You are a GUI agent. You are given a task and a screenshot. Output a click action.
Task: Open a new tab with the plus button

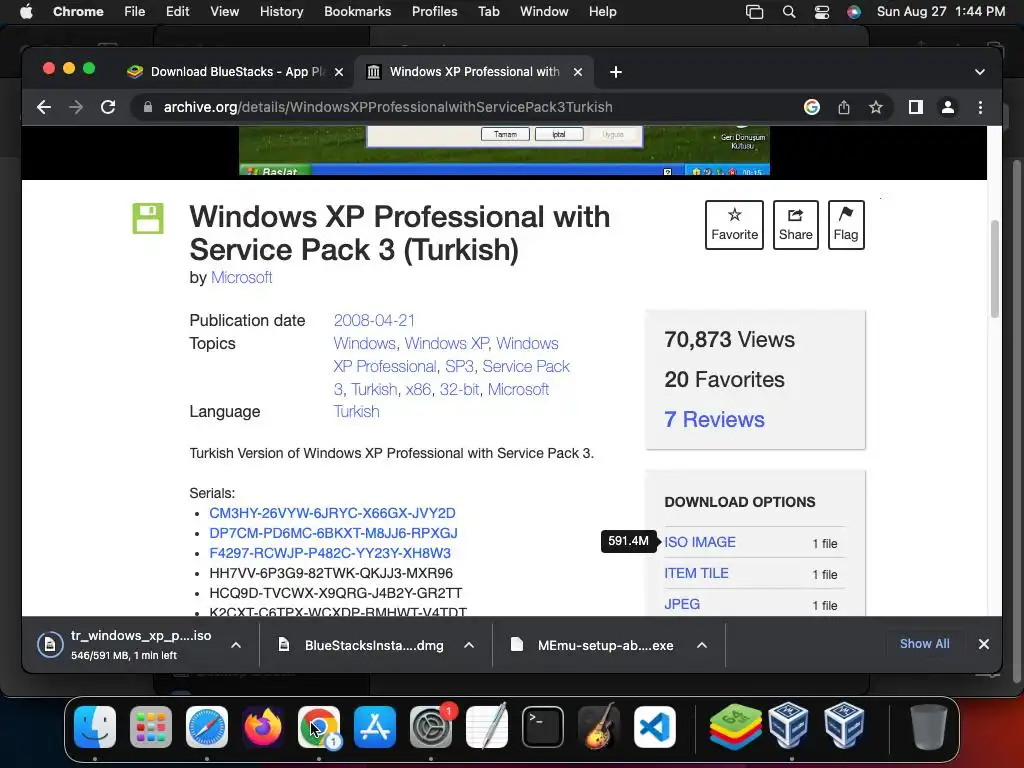pos(615,72)
